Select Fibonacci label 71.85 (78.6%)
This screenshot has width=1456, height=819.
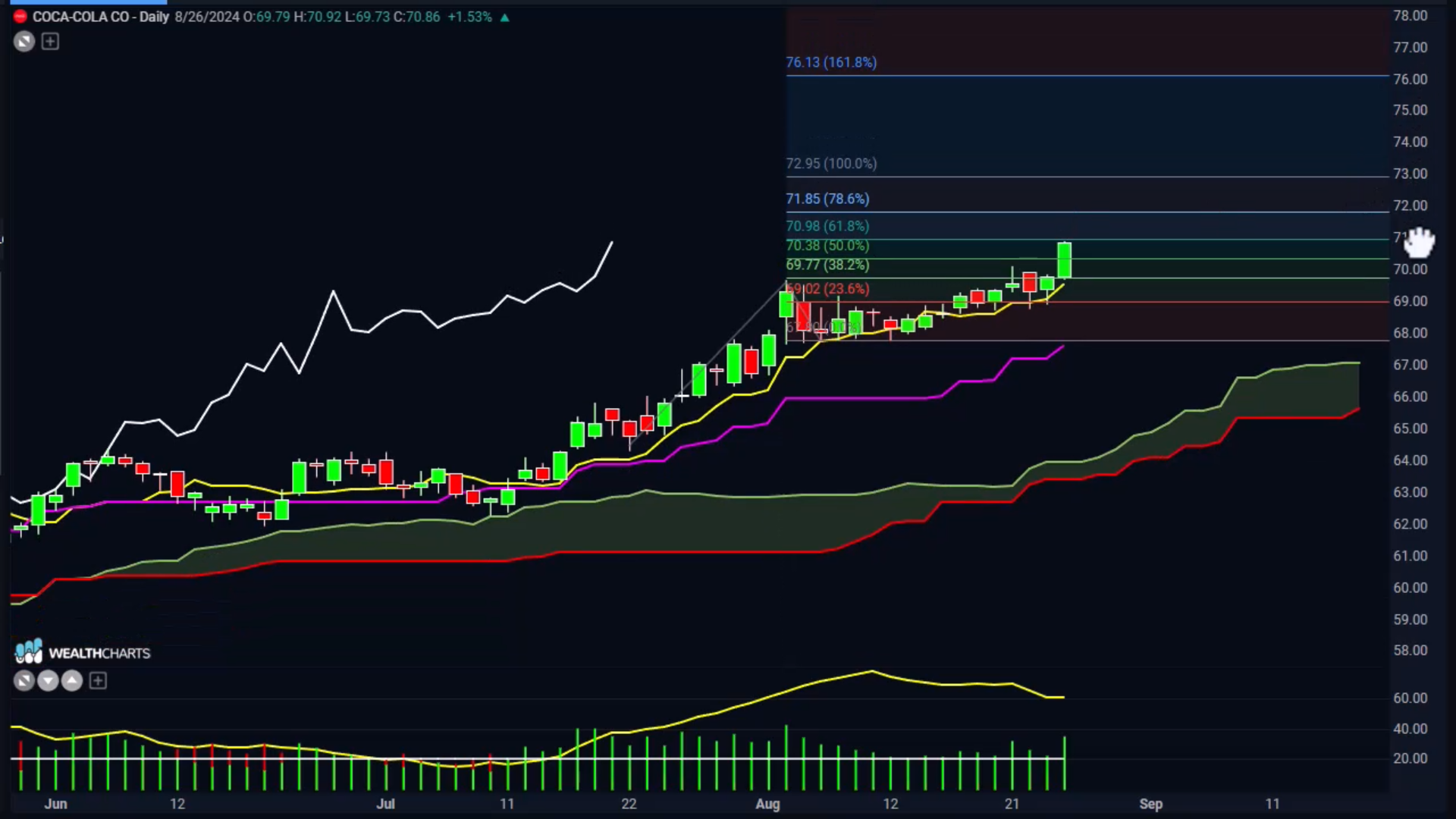[x=827, y=199]
